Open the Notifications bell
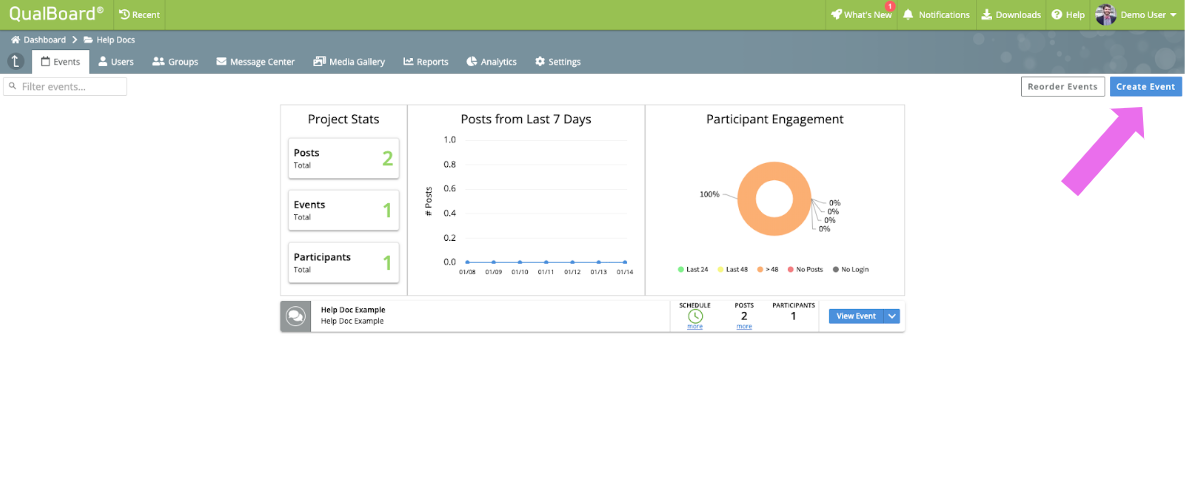The width and height of the screenshot is (1186, 485). [908, 14]
